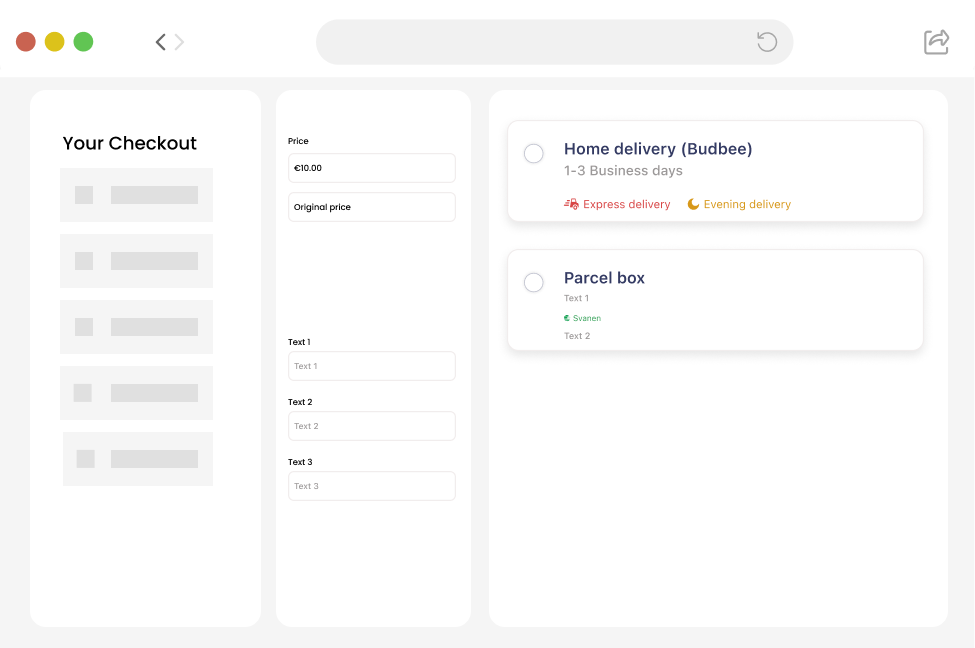Click the Price field showing €10.00
975x648 pixels.
371,168
